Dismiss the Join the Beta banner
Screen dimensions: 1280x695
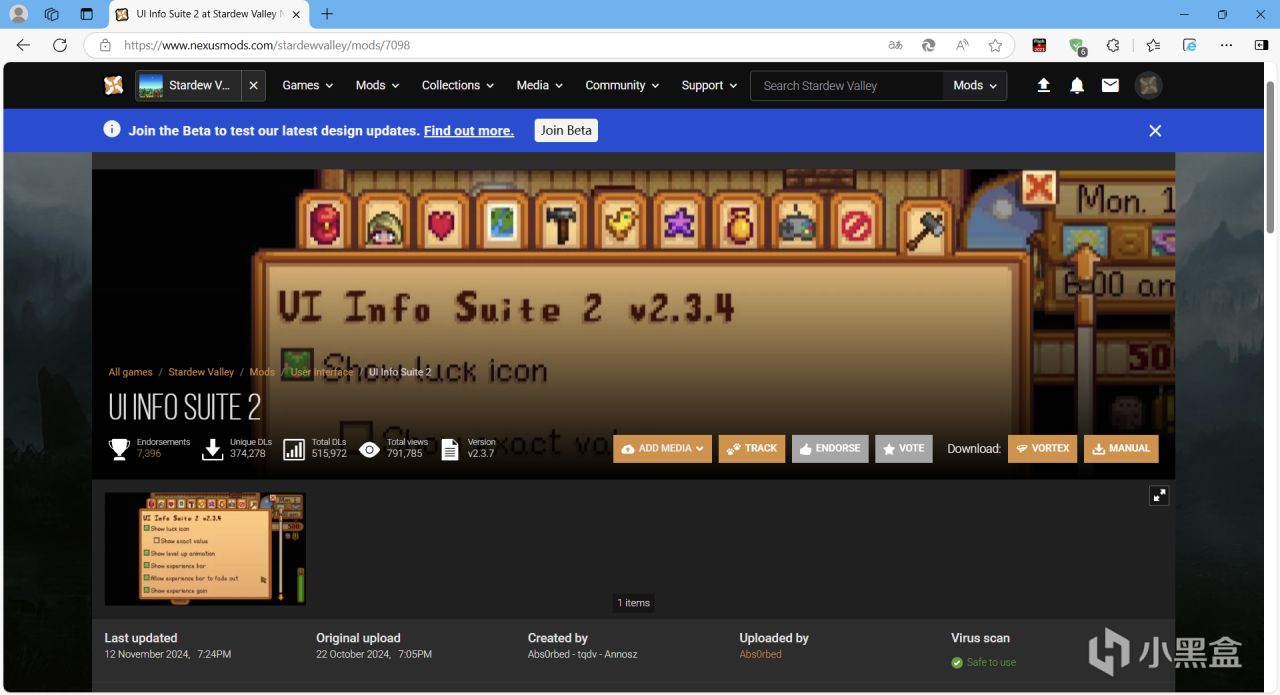(x=1155, y=131)
